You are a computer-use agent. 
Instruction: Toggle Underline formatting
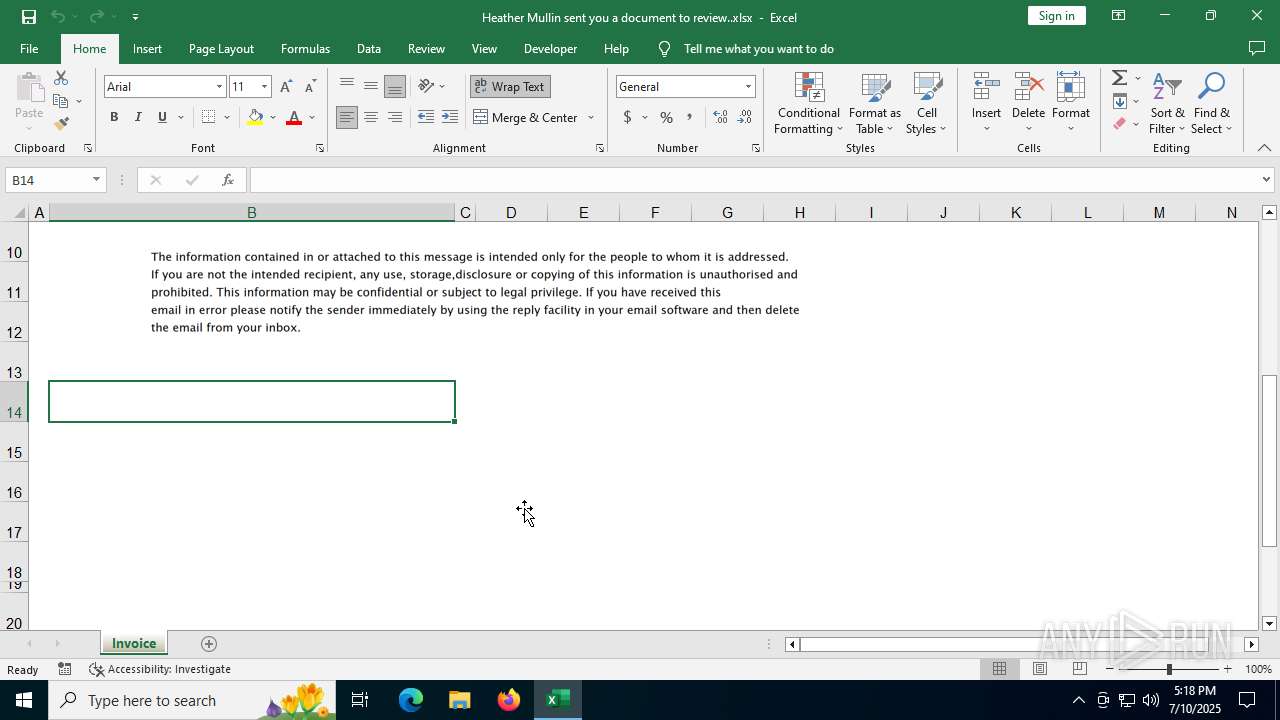pyautogui.click(x=162, y=118)
